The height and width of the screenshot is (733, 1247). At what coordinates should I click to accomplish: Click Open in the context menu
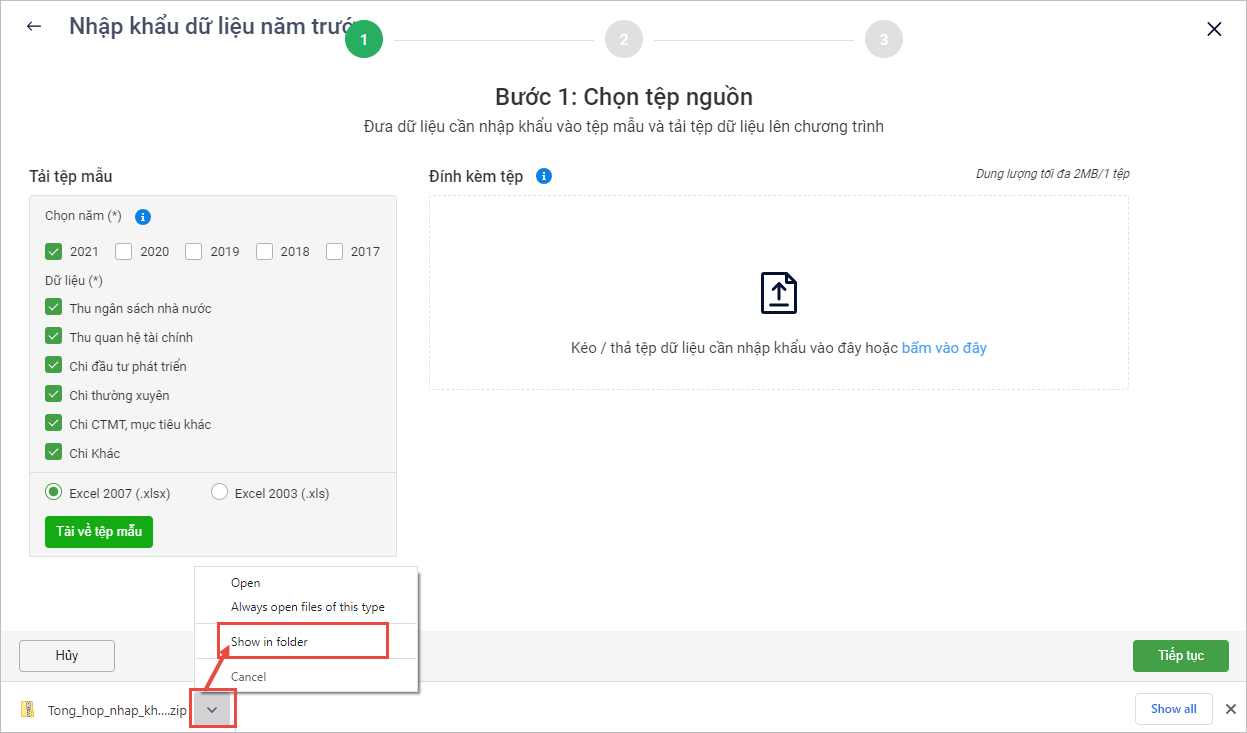[x=245, y=583]
